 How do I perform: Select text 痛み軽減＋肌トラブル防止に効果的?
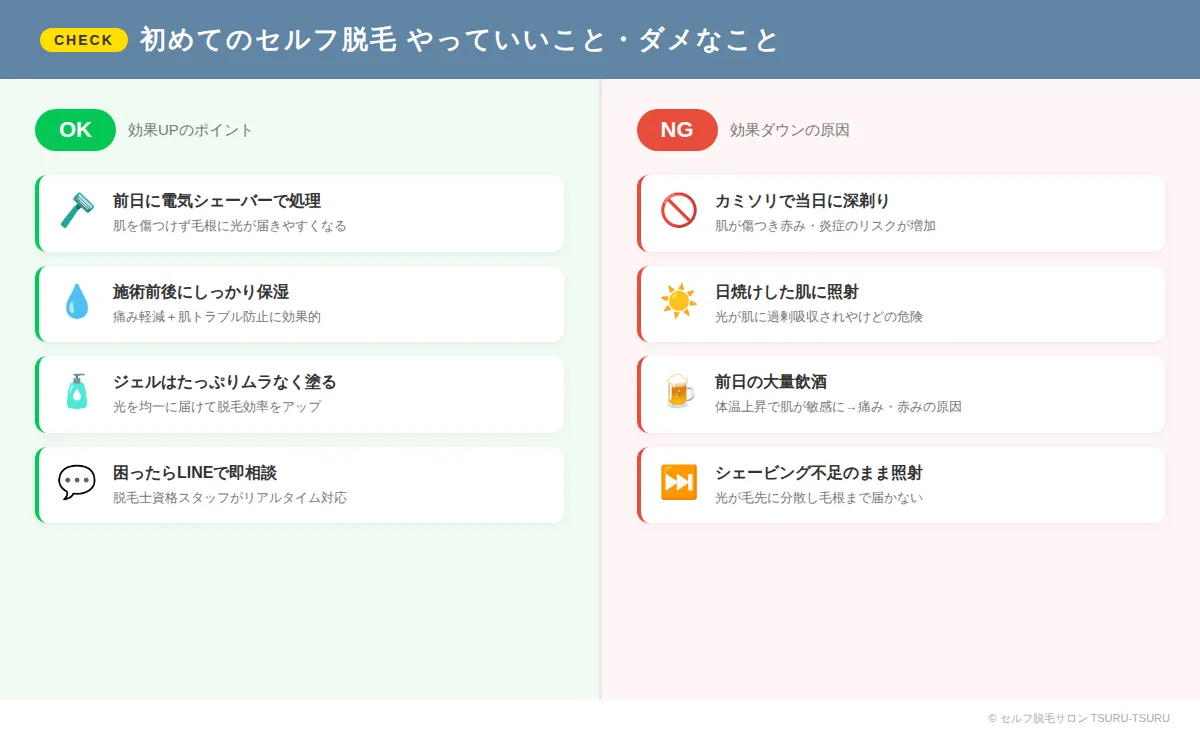[216, 317]
